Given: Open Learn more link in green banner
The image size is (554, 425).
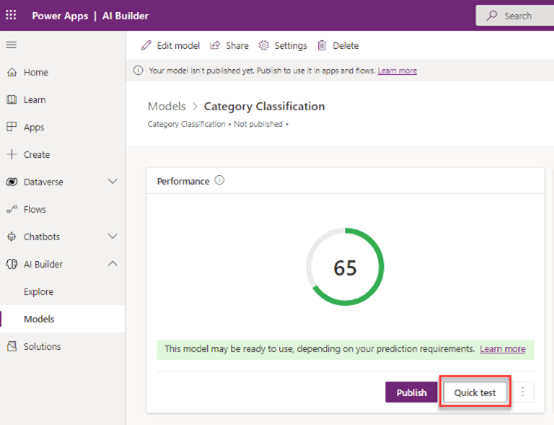Looking at the screenshot, I should [502, 349].
